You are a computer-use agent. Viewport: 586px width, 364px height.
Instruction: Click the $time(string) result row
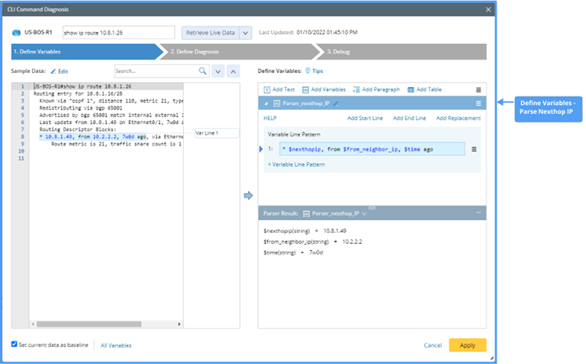pyautogui.click(x=293, y=253)
